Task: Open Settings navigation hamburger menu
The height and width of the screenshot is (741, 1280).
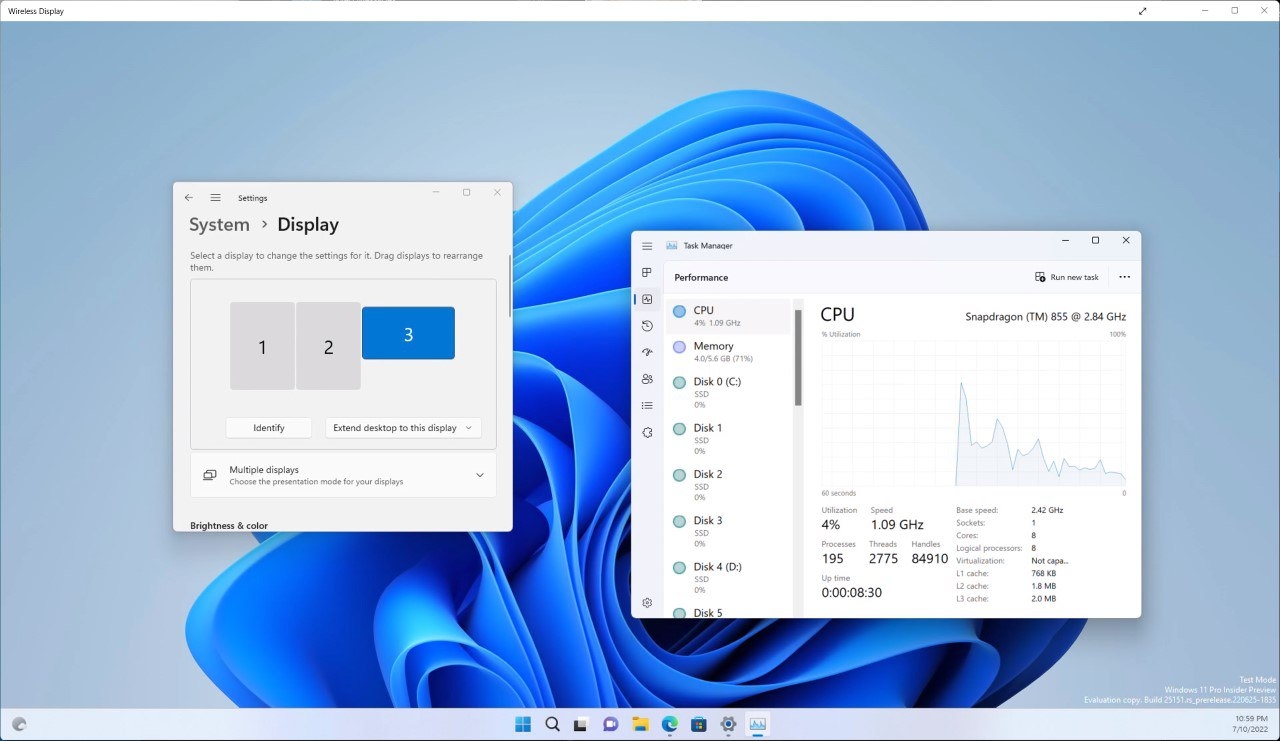Action: (215, 198)
